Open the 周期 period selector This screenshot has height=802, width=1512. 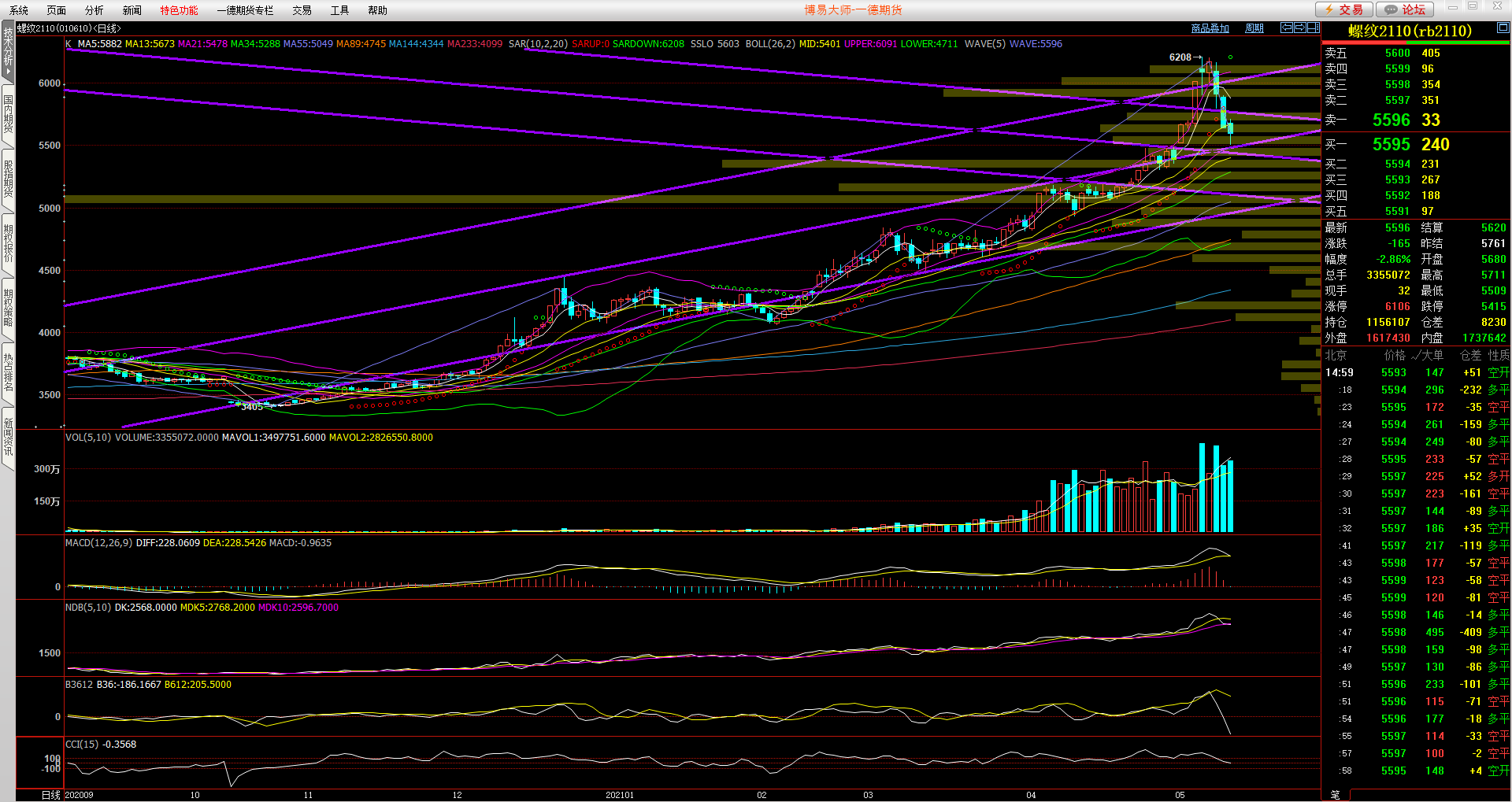1254,28
